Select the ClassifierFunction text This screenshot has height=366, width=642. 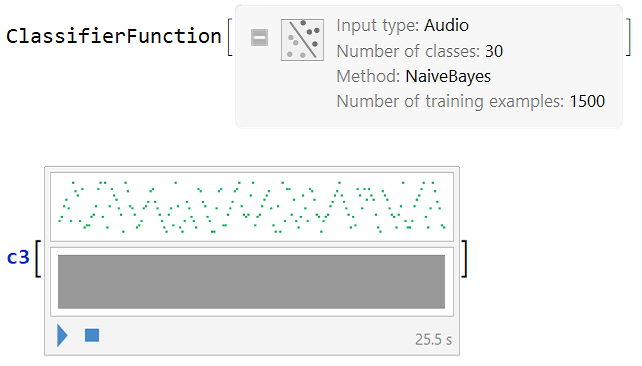114,36
